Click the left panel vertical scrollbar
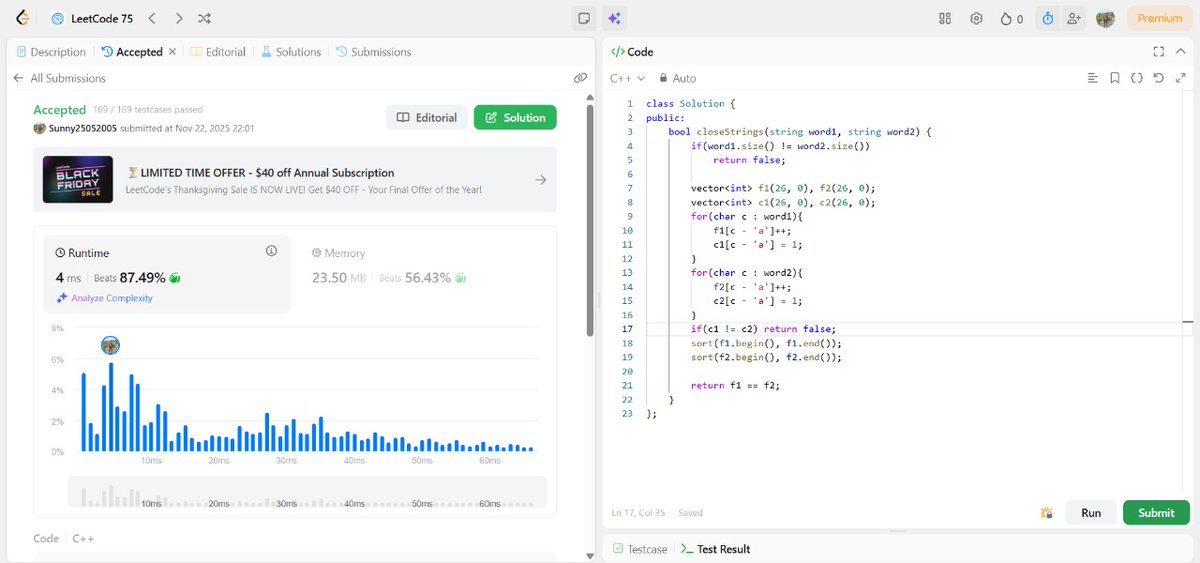This screenshot has width=1200, height=563. 590,220
